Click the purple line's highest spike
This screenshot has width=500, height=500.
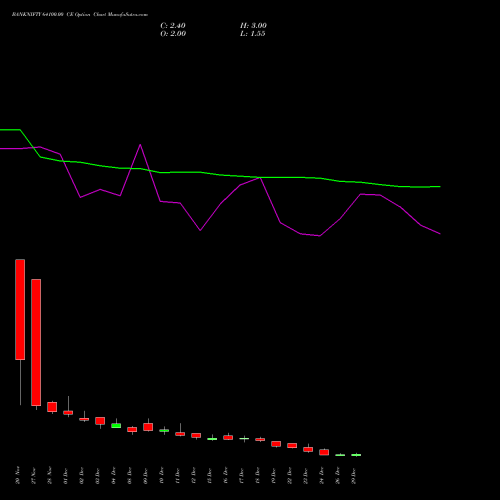tap(140, 145)
